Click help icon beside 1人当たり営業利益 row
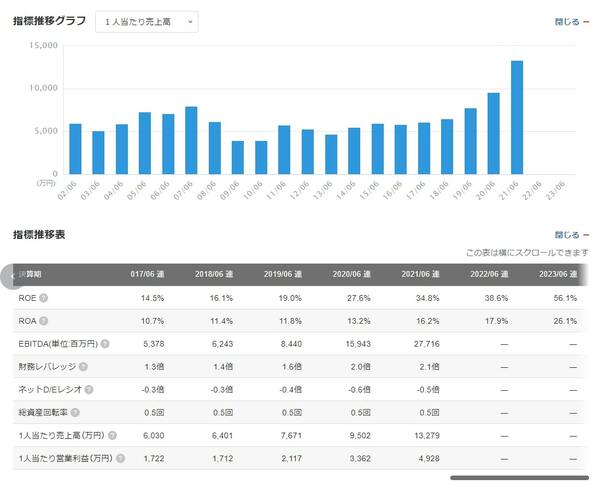Viewport: 600px width, 483px height. tap(121, 458)
